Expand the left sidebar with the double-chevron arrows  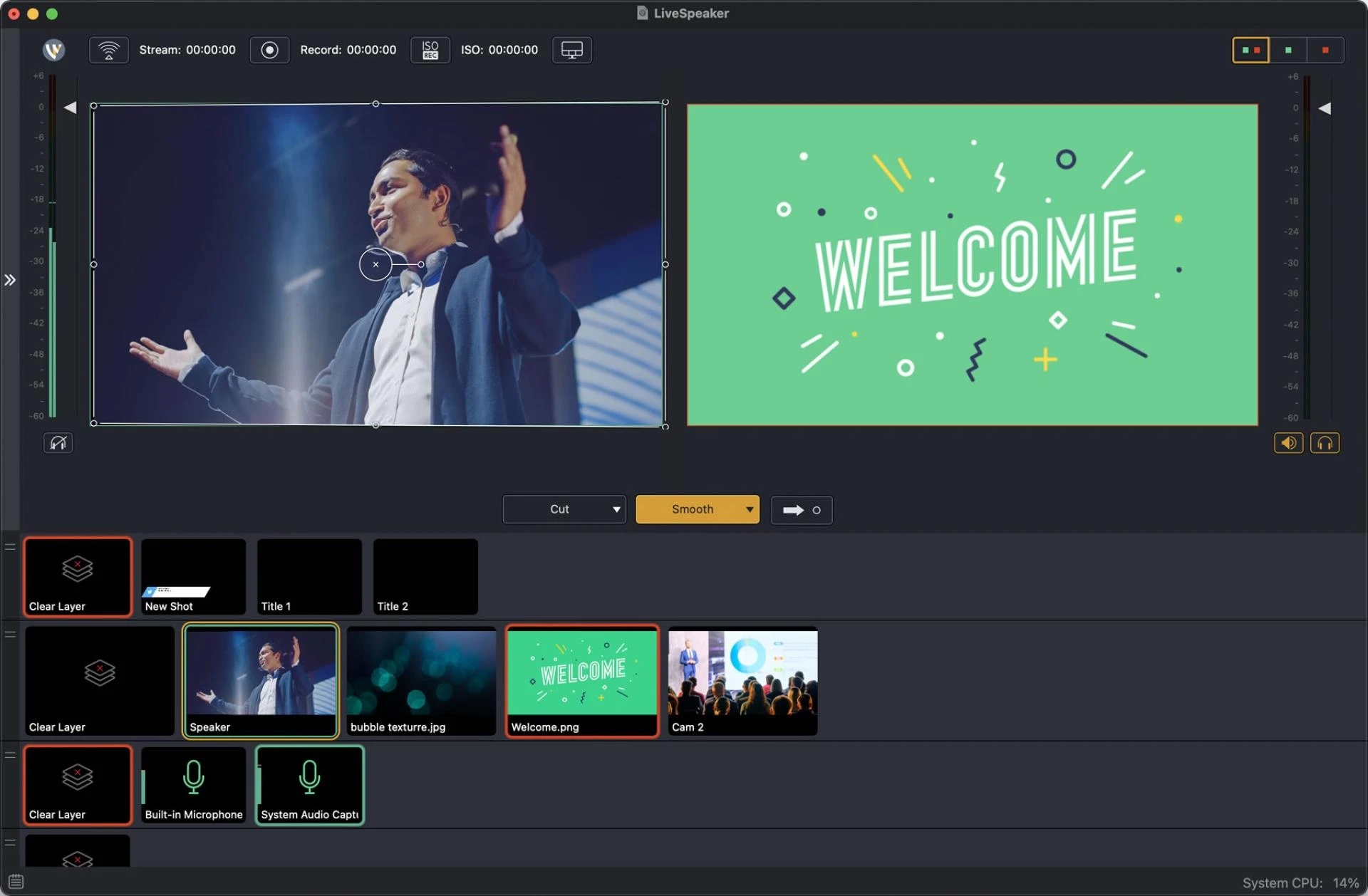[10, 280]
